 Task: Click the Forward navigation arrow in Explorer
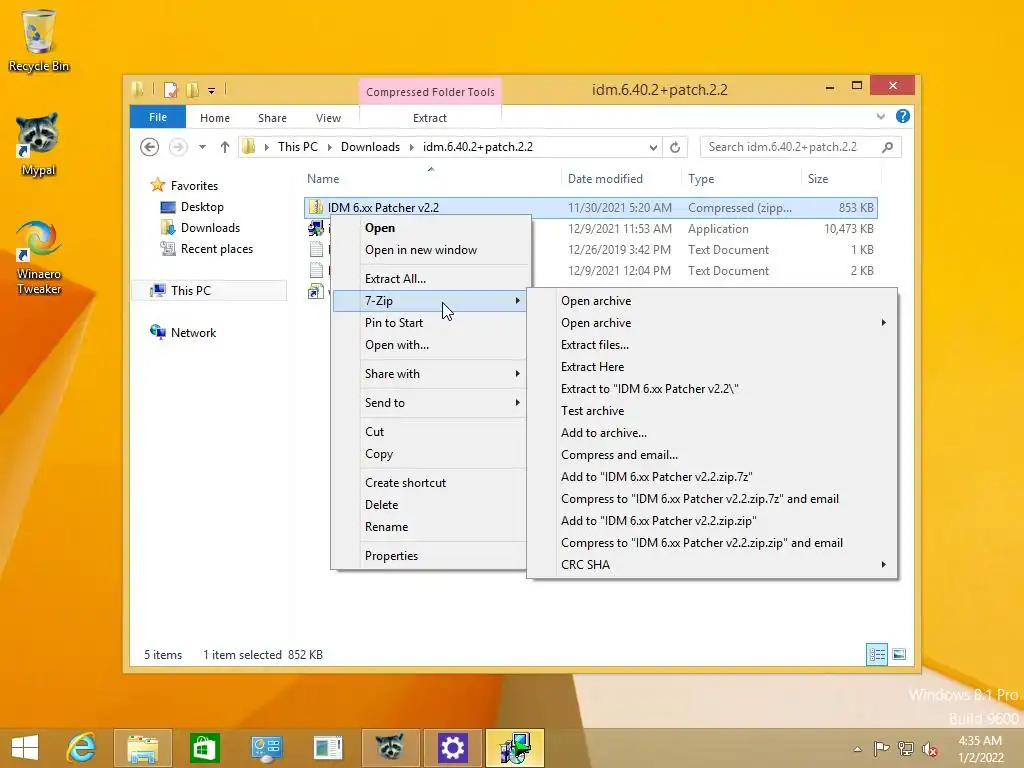coord(178,147)
